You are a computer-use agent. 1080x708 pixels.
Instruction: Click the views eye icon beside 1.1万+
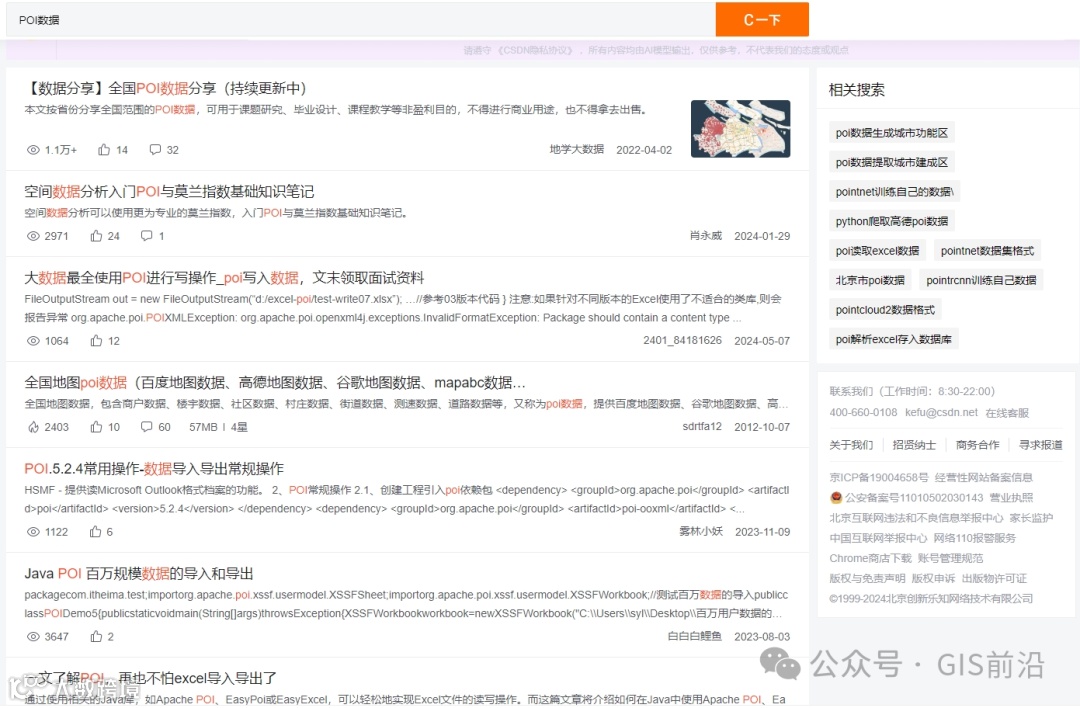pos(33,149)
